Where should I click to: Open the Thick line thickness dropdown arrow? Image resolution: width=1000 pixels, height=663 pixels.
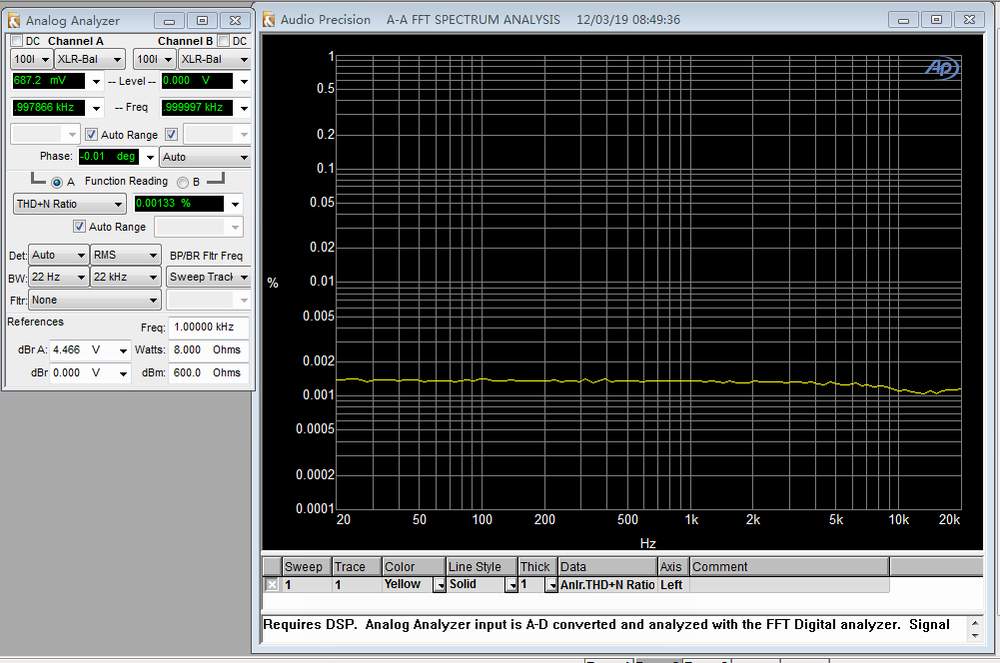coord(551,585)
